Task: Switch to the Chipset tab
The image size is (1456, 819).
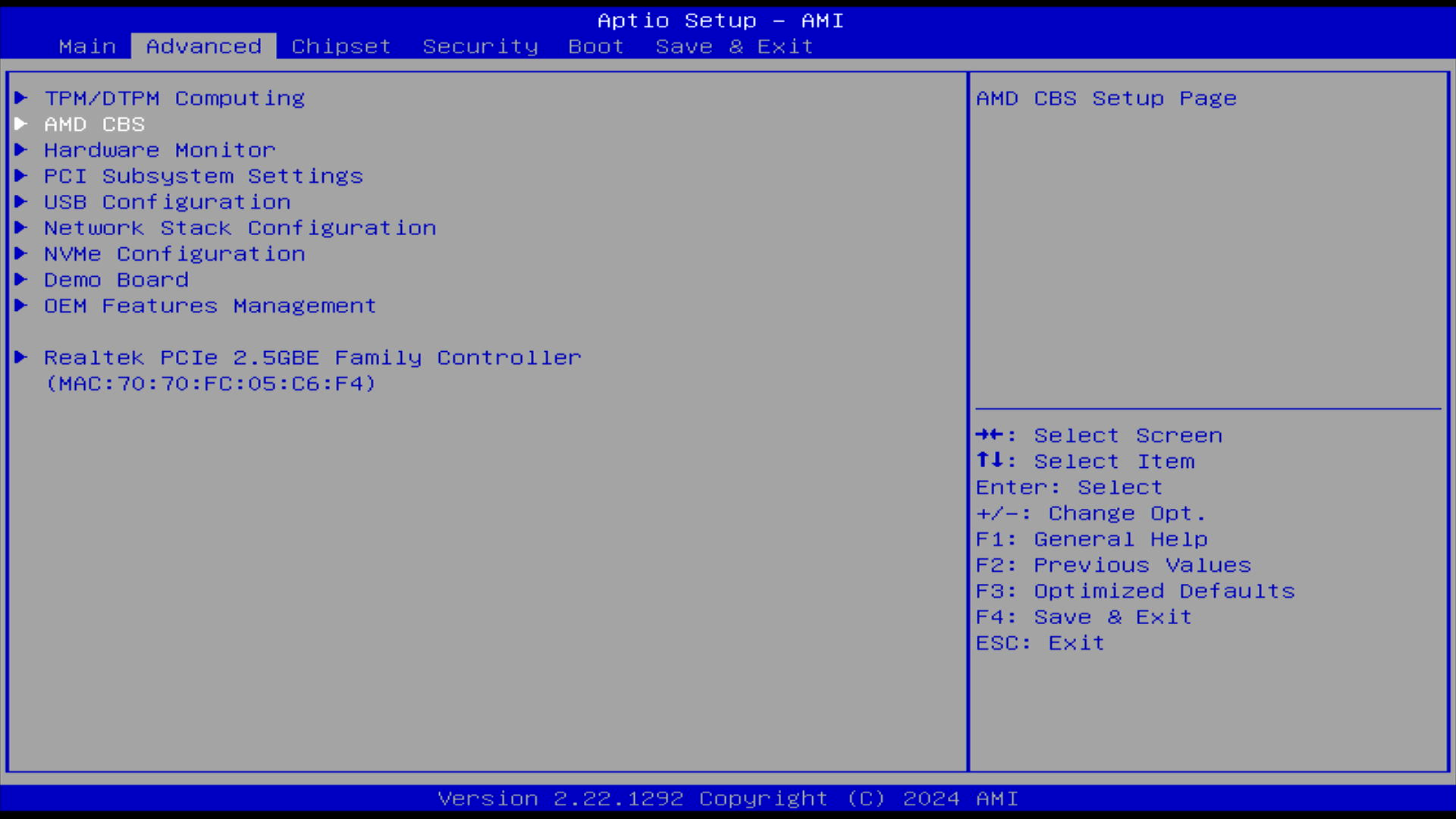Action: coord(341,46)
